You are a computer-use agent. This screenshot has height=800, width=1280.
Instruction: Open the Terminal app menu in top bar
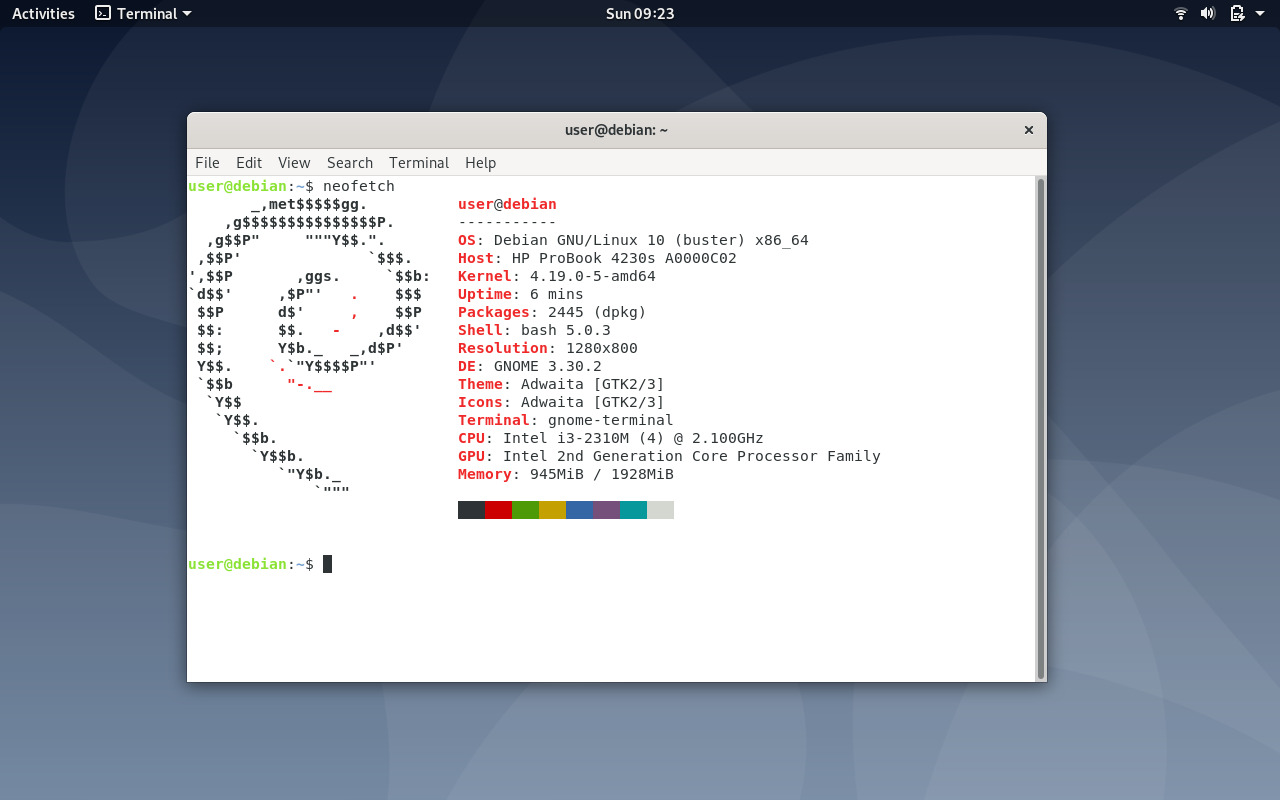143,13
